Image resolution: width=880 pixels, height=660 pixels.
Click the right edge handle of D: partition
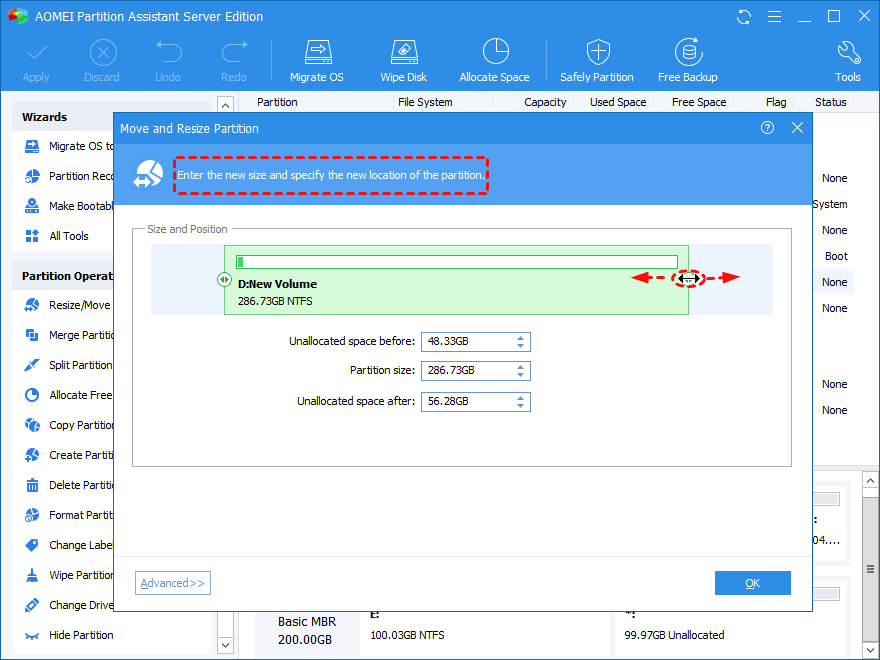(x=689, y=278)
